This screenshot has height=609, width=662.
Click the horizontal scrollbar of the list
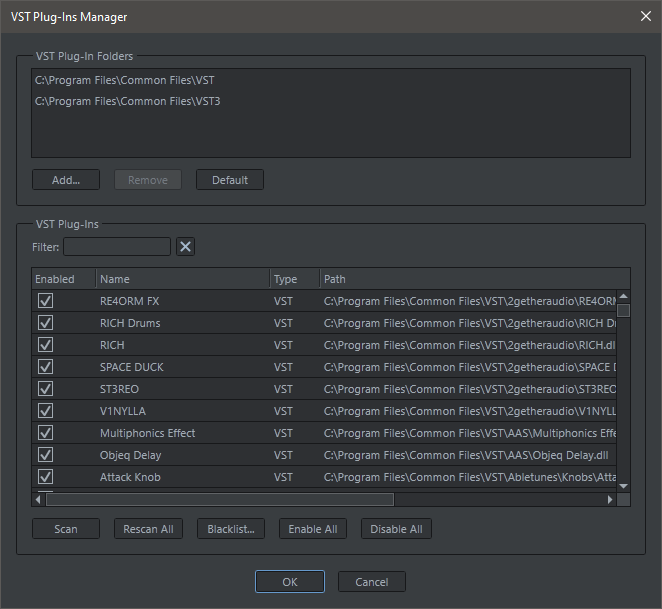click(220, 499)
